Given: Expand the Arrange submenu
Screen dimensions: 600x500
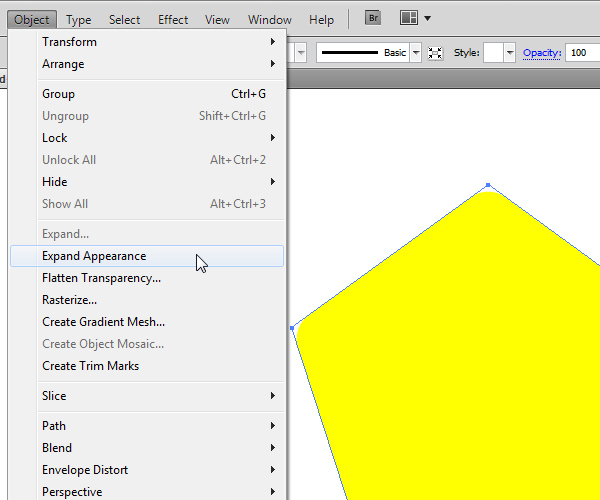Looking at the screenshot, I should point(147,64).
